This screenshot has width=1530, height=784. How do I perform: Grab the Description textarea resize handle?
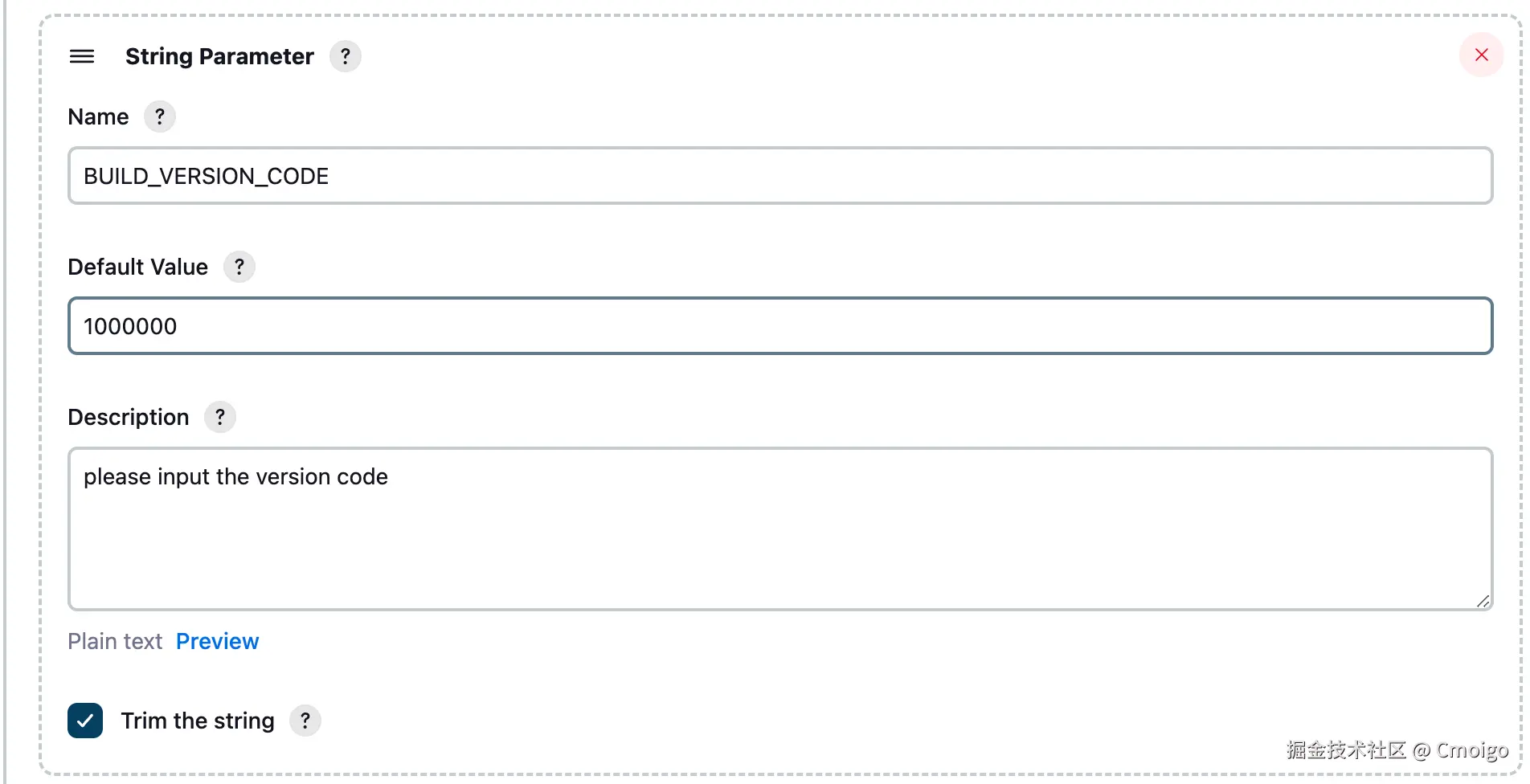(1483, 601)
